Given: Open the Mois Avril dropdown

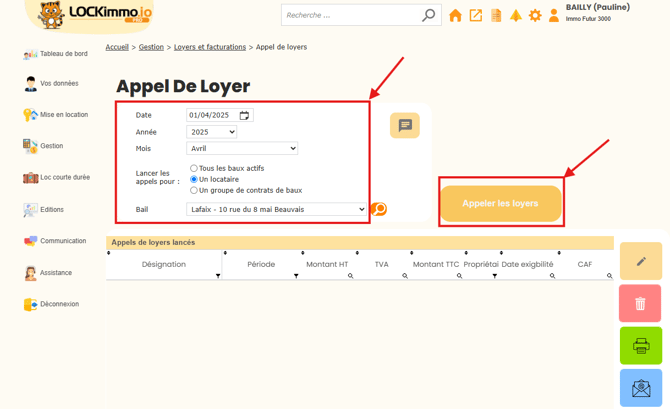Looking at the screenshot, I should 242,148.
